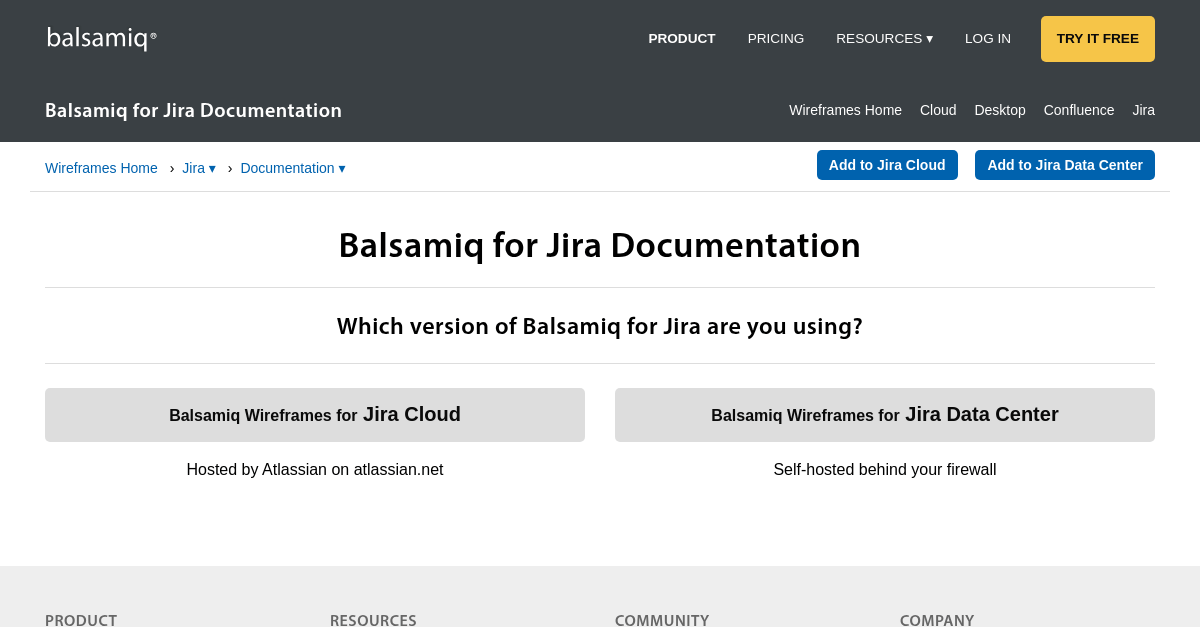Expand the Jira breadcrumb dropdown
Screen dimensions: 1200x627
coord(198,168)
